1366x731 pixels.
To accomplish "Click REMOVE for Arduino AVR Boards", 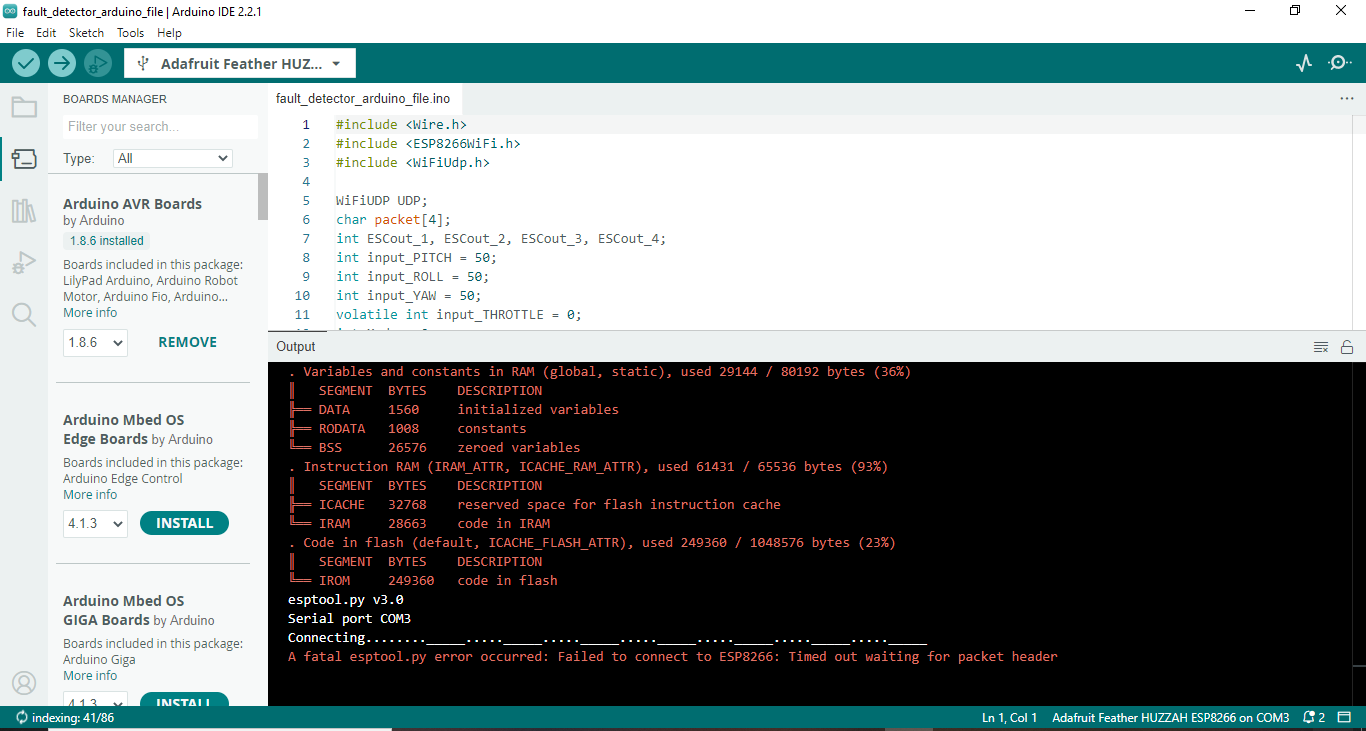I will tap(187, 342).
